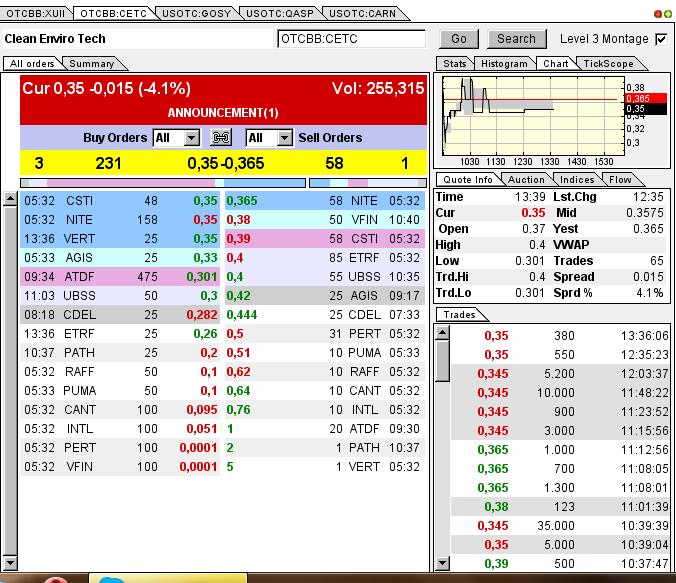The image size is (676, 583).
Task: Click the best bid-ask 0,35-0,365 summary
Action: coord(225,163)
